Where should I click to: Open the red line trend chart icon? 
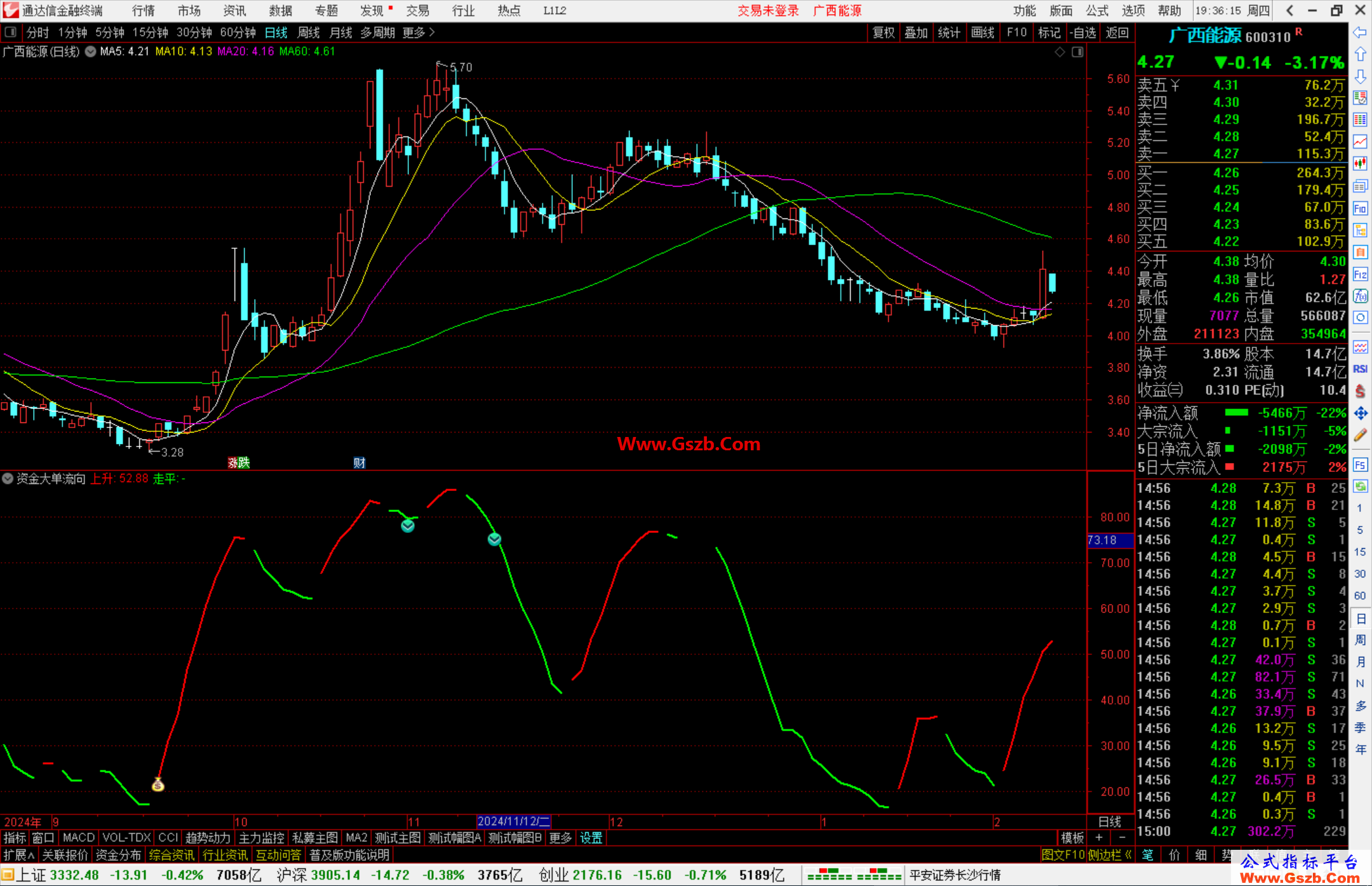1360,142
